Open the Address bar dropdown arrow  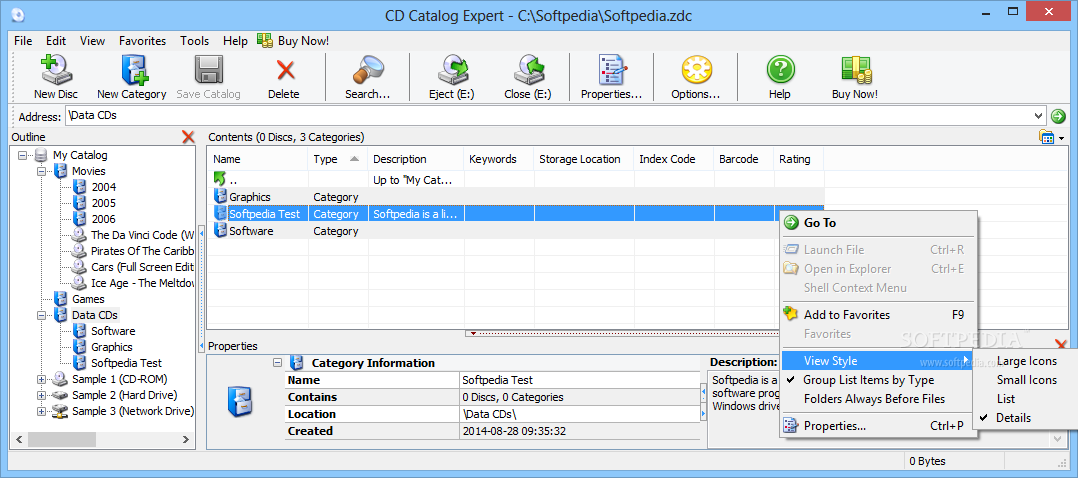tap(1038, 116)
